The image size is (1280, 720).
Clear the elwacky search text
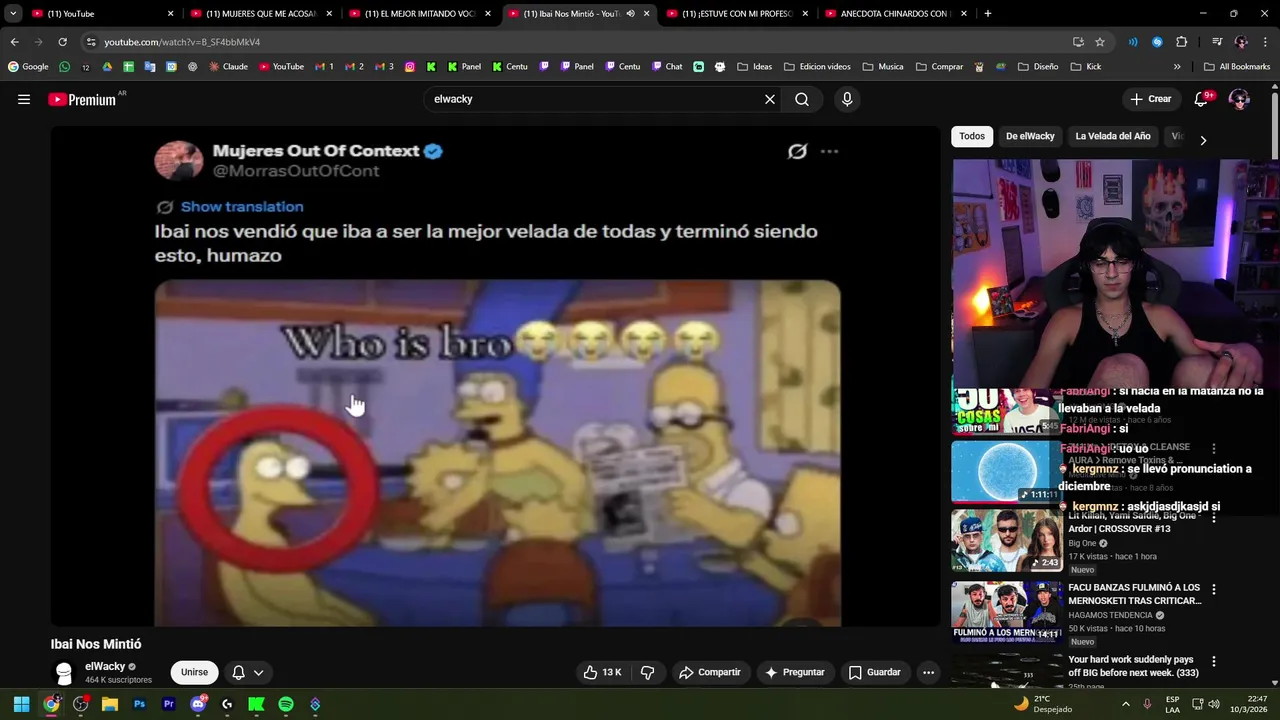(x=770, y=99)
